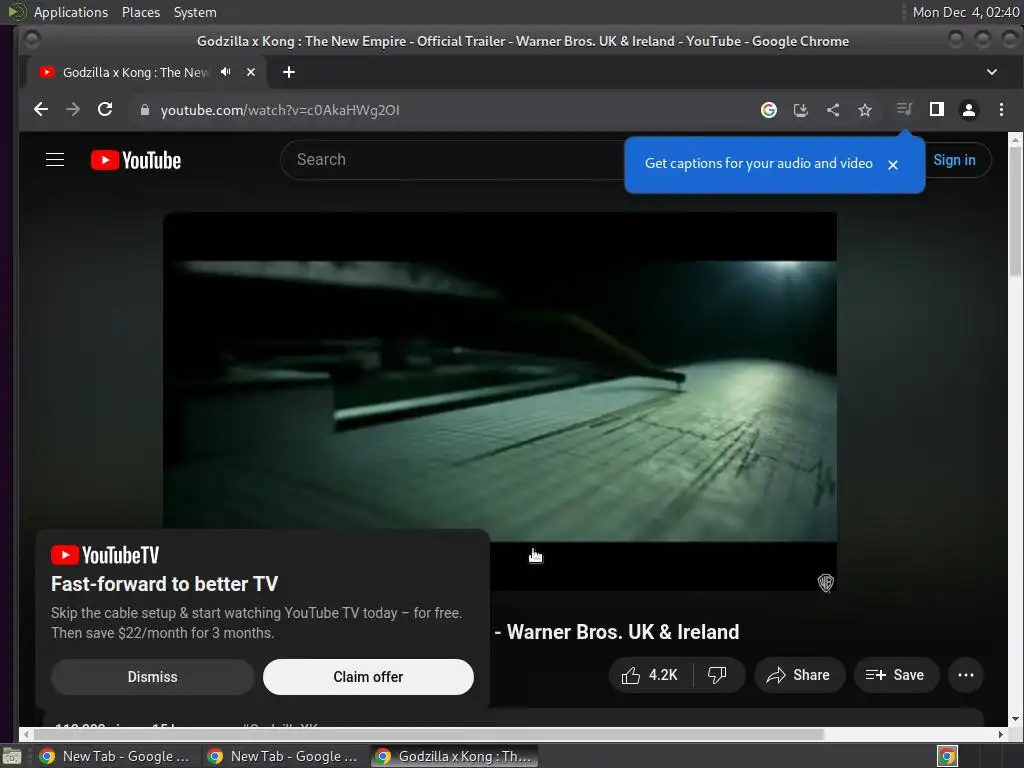The width and height of the screenshot is (1024, 768).
Task: Open the YouTube hamburger guide menu
Action: pos(55,159)
